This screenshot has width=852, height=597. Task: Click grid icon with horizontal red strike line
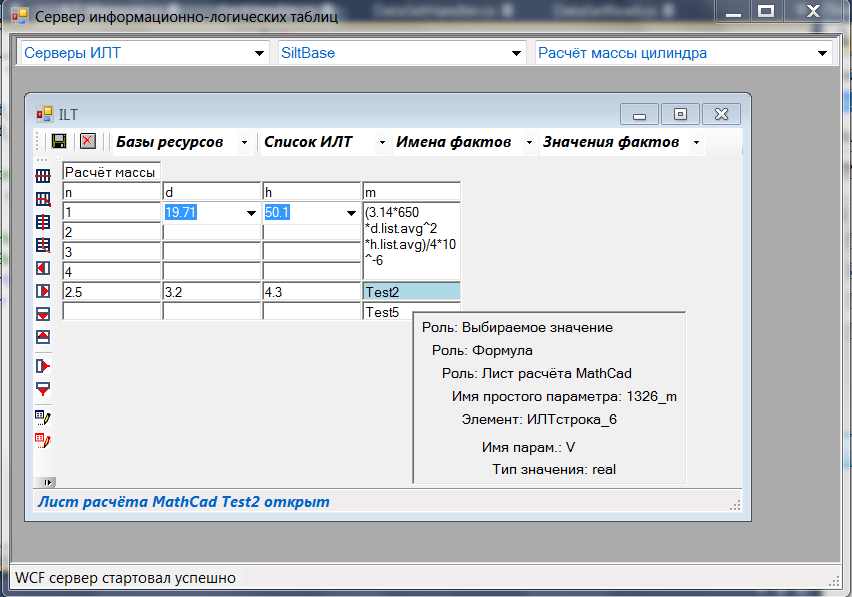[x=43, y=176]
